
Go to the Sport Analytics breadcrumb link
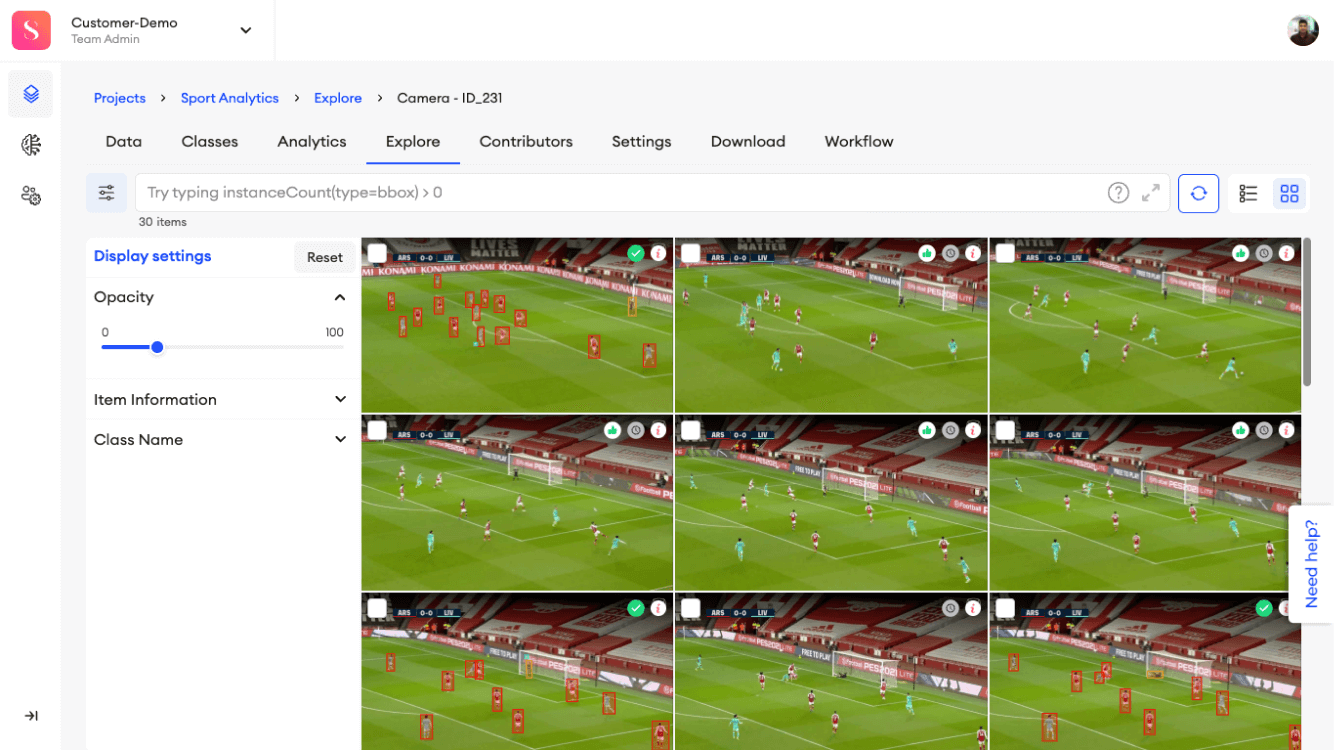pyautogui.click(x=230, y=98)
